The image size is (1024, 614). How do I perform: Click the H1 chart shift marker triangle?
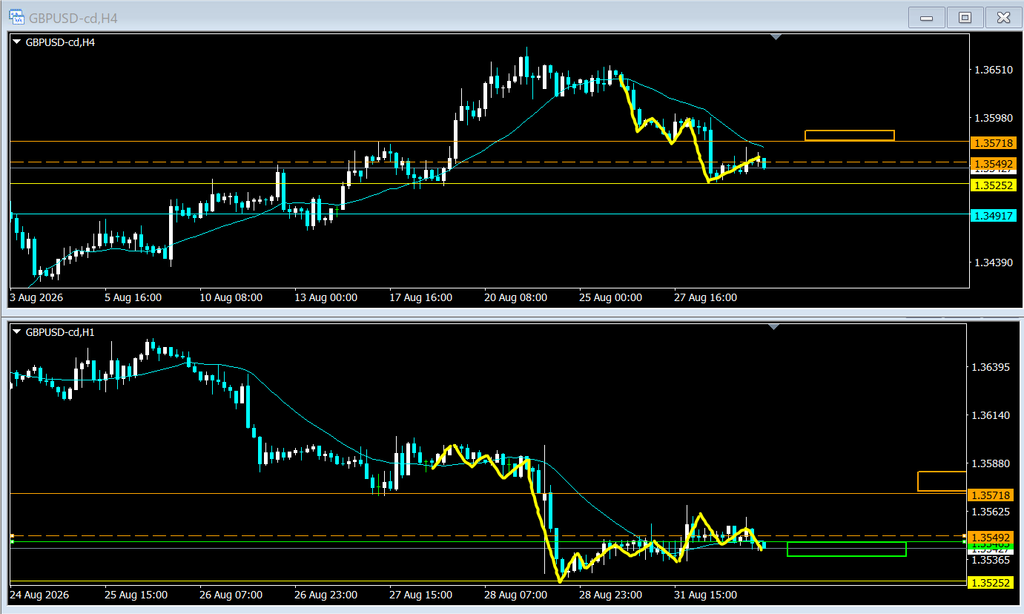click(x=774, y=327)
